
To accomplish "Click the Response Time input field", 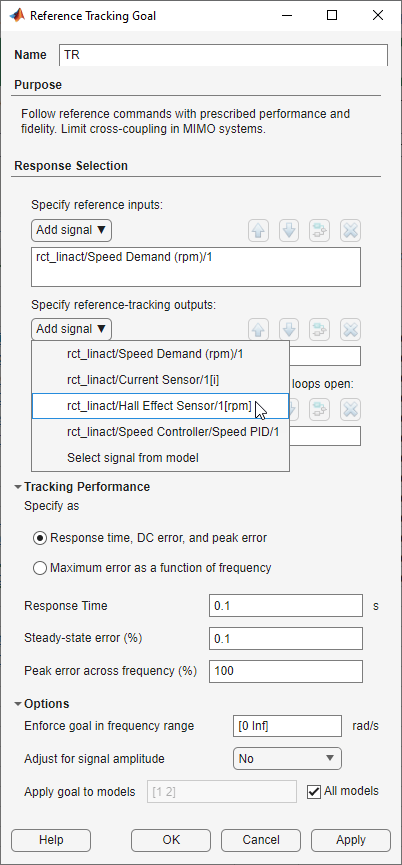I will click(286, 606).
